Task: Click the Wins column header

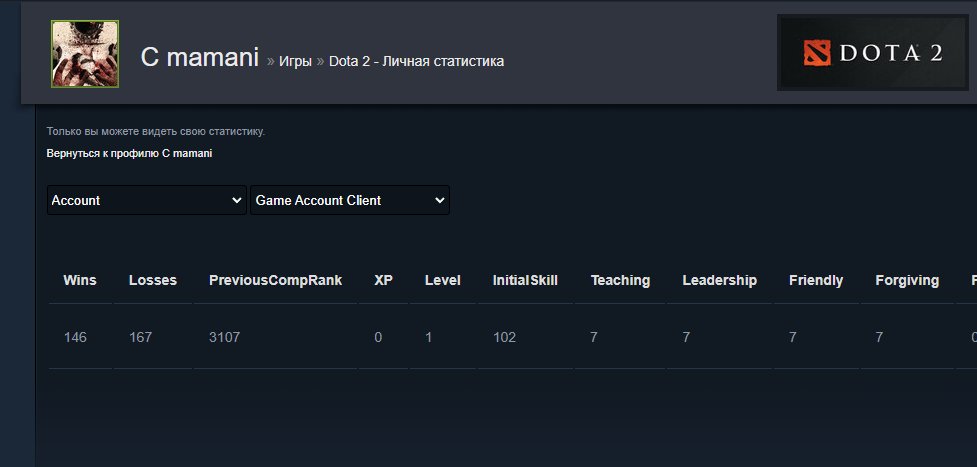Action: 80,281
